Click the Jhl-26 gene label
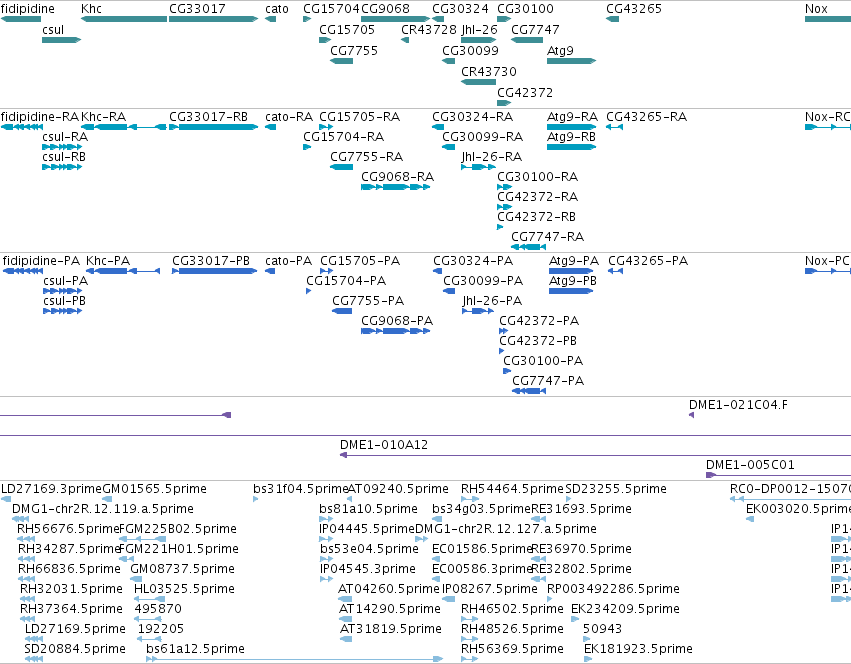851x664 pixels. pyautogui.click(x=479, y=30)
